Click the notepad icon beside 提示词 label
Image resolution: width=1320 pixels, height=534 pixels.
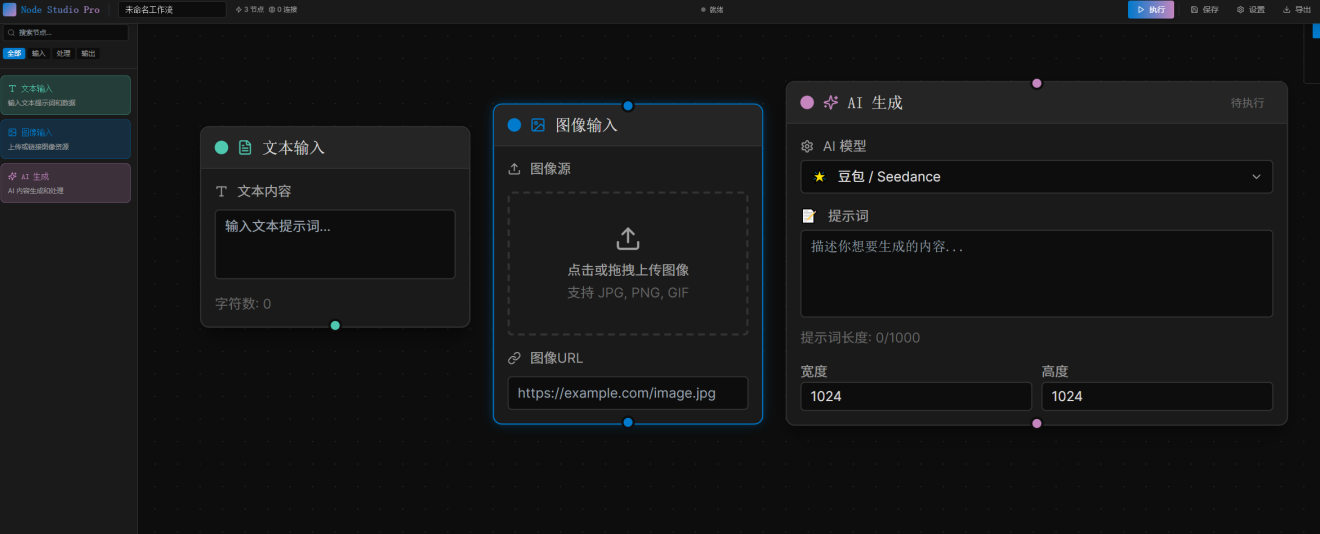tap(809, 216)
